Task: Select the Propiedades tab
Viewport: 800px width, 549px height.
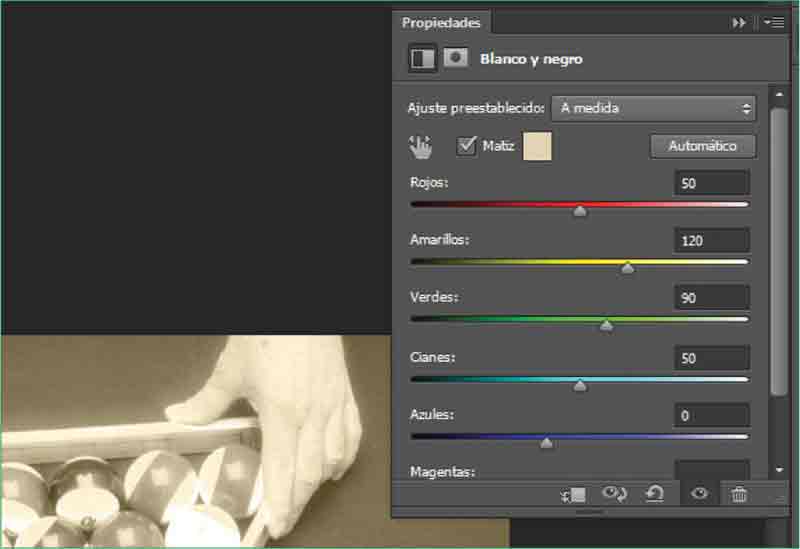Action: click(x=441, y=22)
